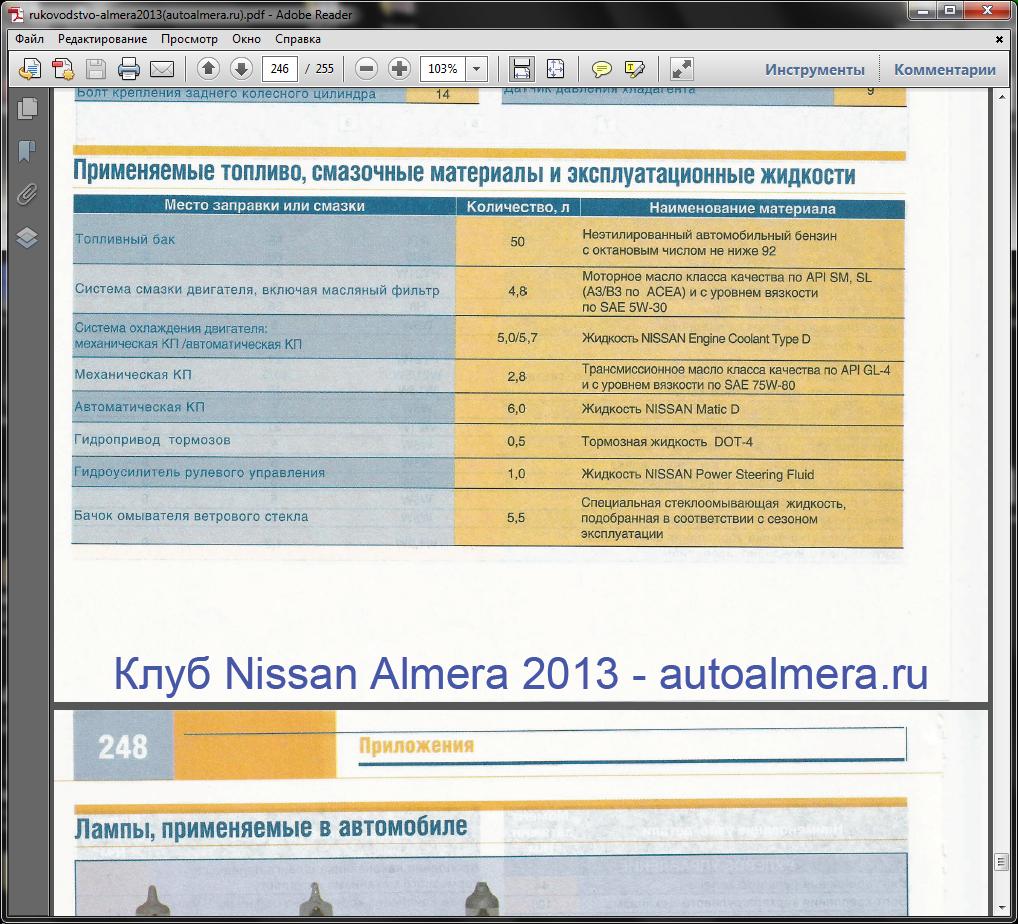1018x924 pixels.
Task: Switch to read mode with arrows icon
Action: (682, 68)
